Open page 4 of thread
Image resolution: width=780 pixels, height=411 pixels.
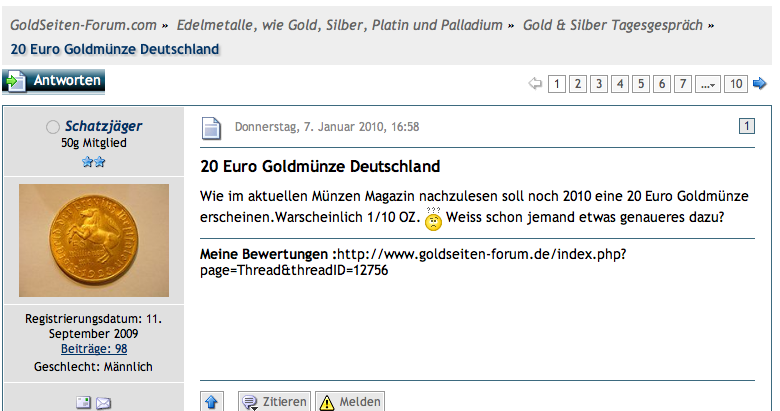point(620,84)
